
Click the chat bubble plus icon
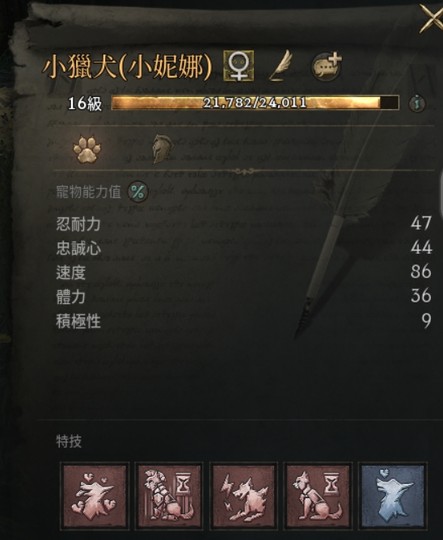click(x=327, y=66)
